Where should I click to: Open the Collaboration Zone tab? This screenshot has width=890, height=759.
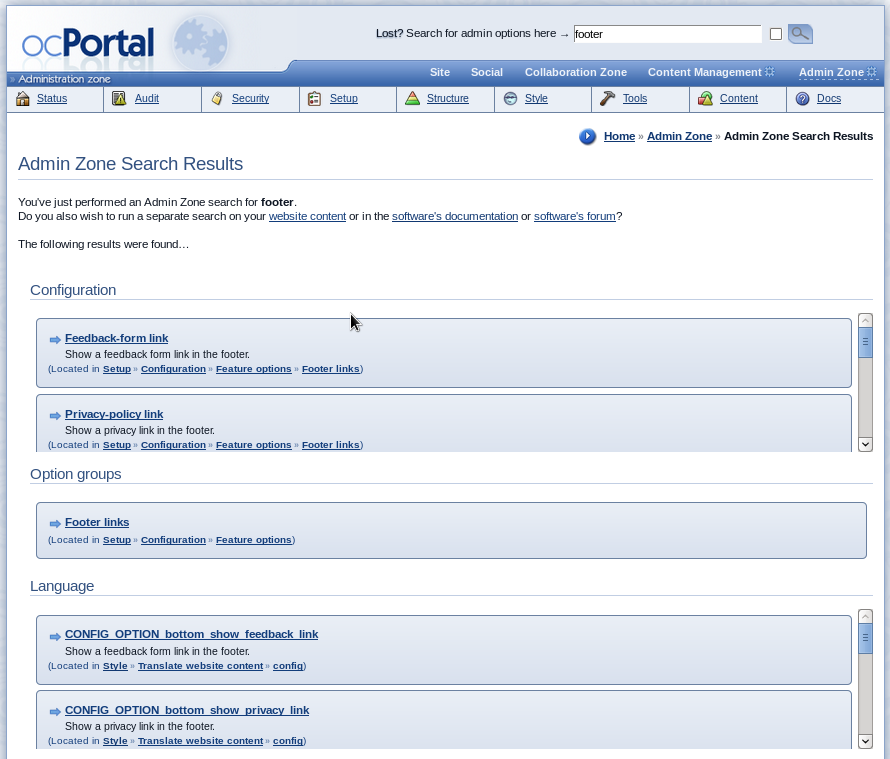575,72
